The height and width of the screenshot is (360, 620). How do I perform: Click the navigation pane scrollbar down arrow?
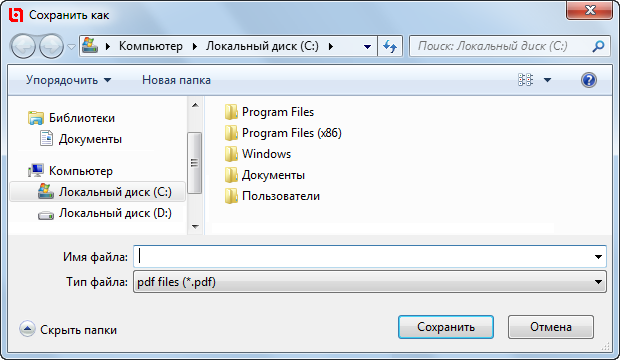click(195, 227)
